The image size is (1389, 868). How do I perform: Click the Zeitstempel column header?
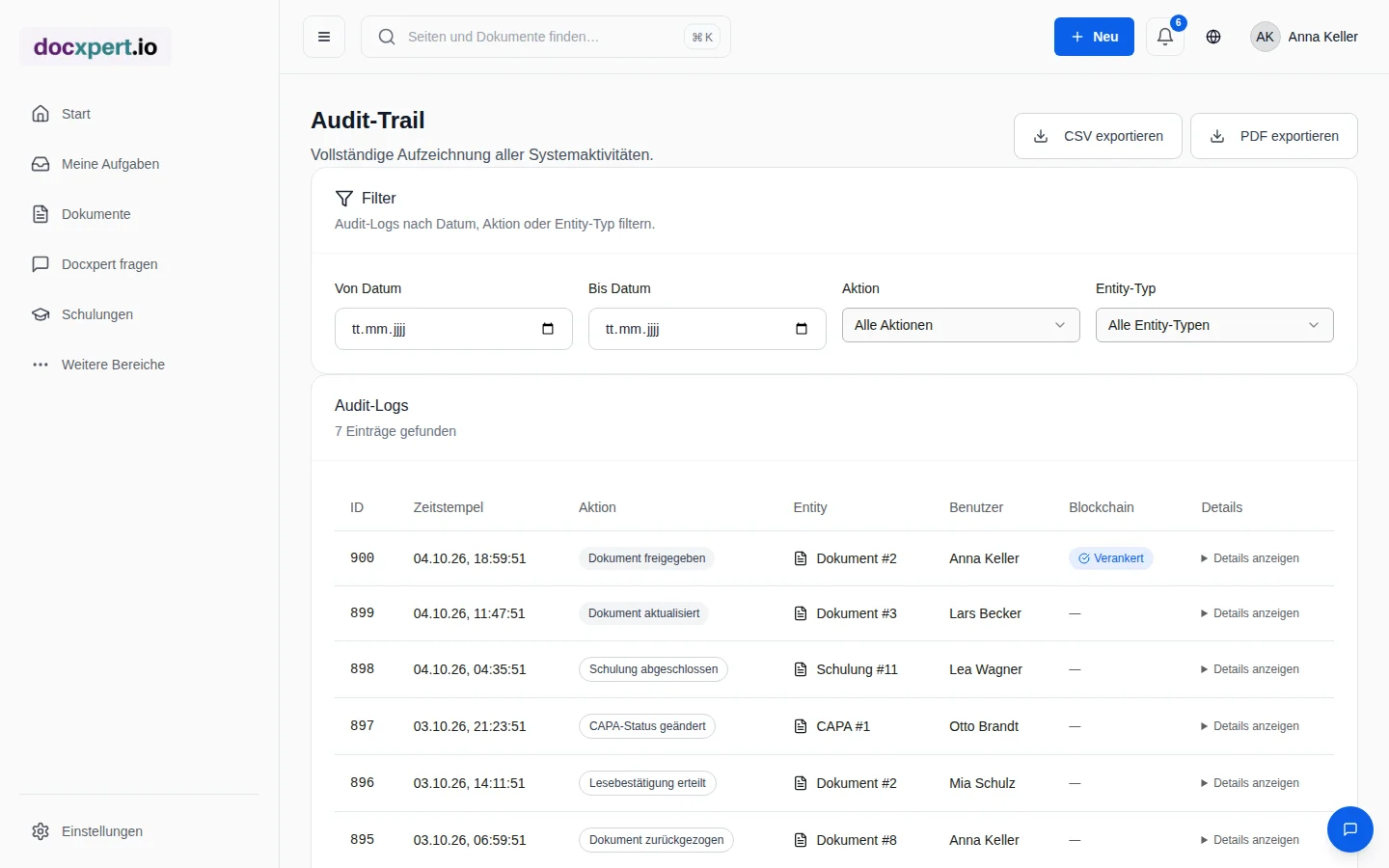pos(449,507)
